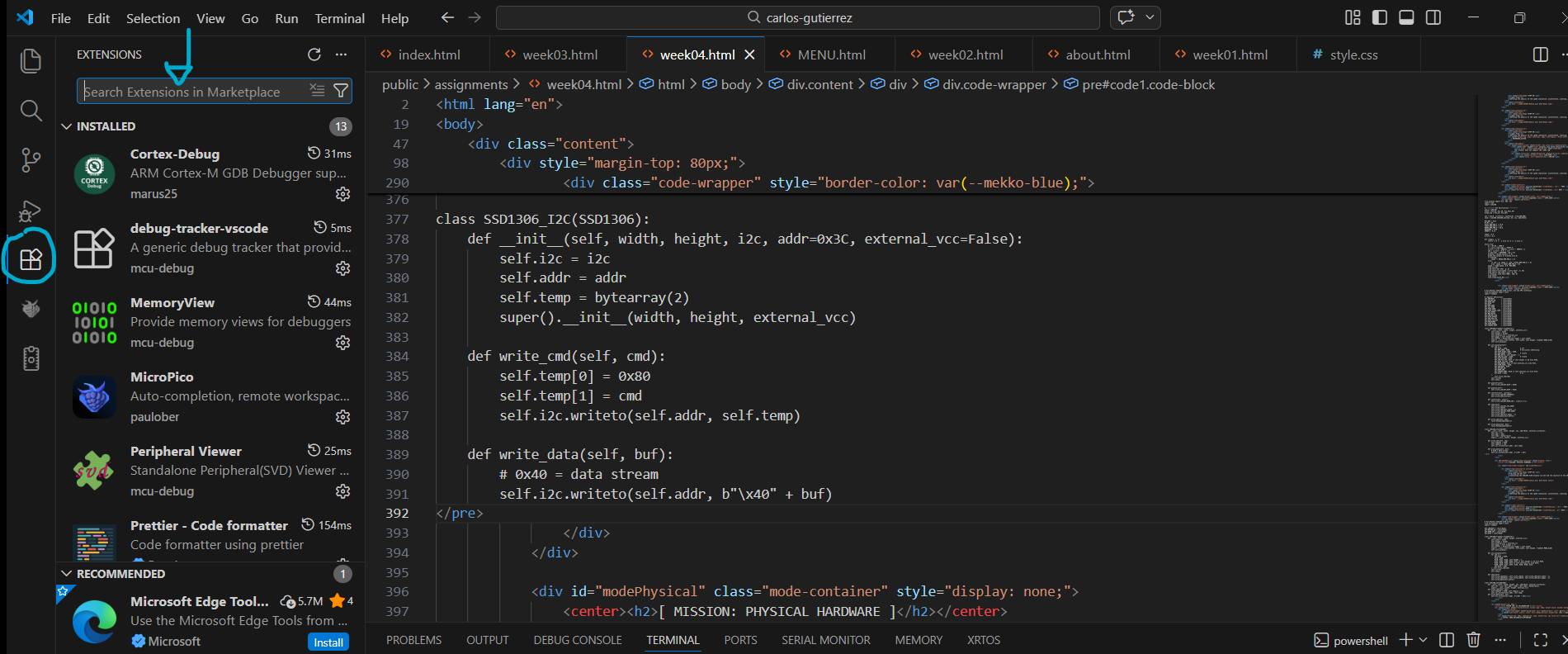Split the terminal pane
This screenshot has width=1568, height=654.
1447,640
